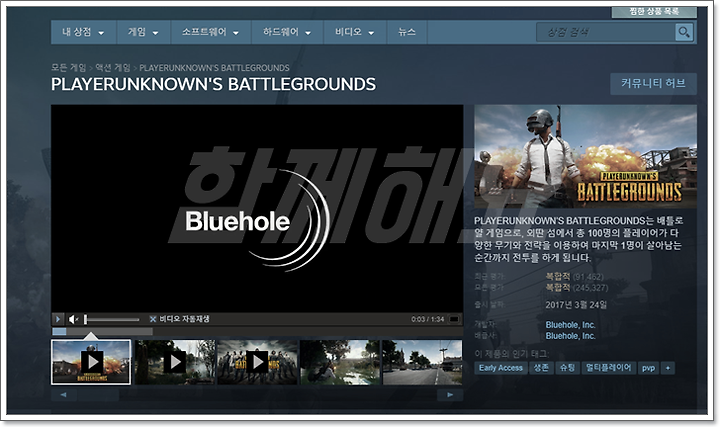Click the thumbnail strip scrollbar handle
Image resolution: width=720 pixels, height=427 pixels.
(98, 394)
